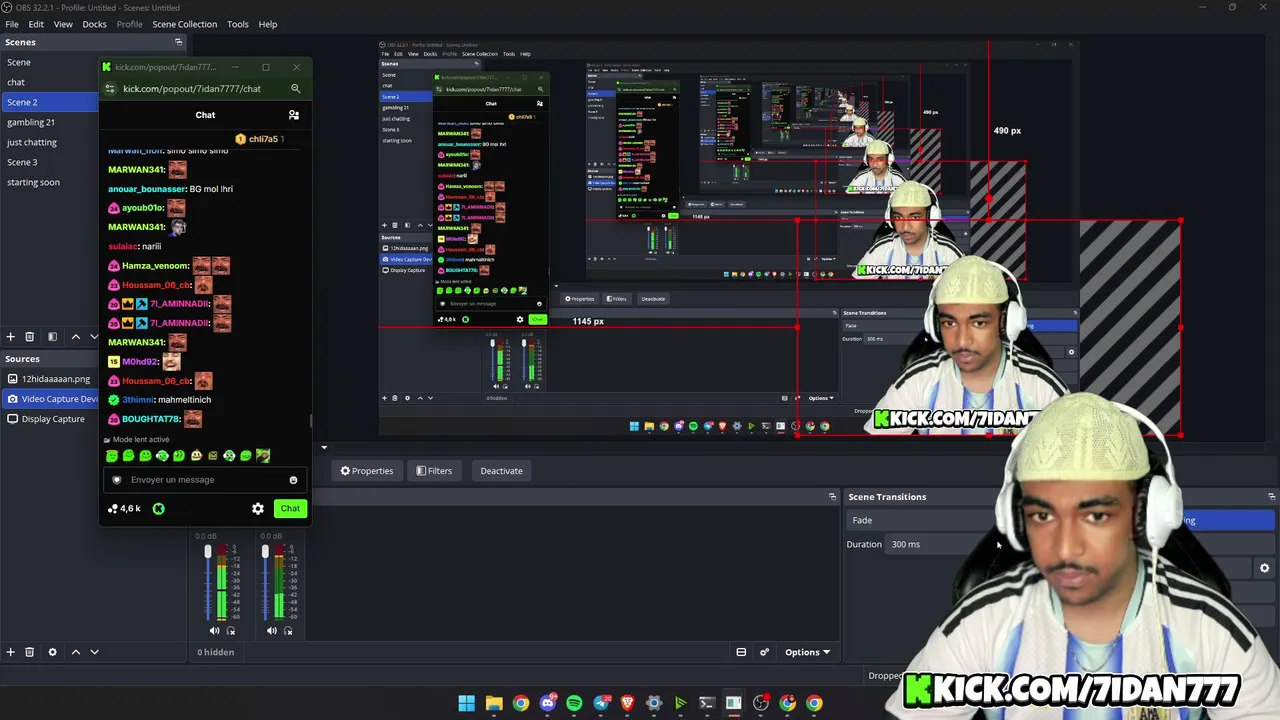Open advanced audio properties gears icon in mixer

764,652
